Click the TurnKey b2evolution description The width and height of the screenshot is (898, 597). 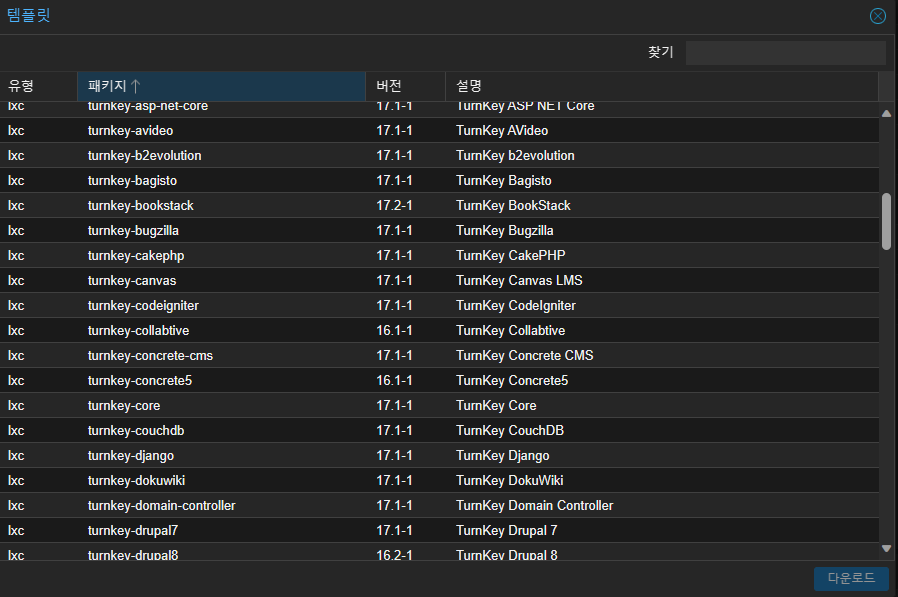pyautogui.click(x=515, y=156)
